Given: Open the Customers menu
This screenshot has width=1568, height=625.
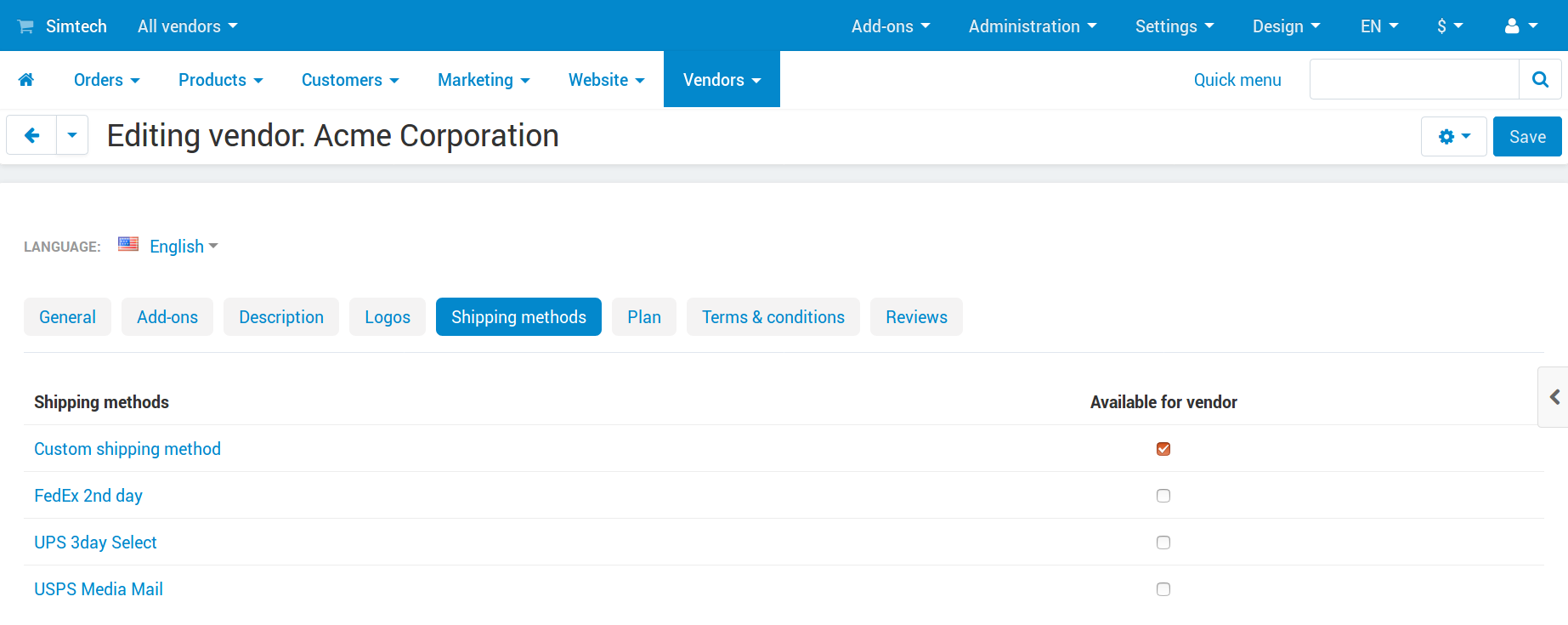Looking at the screenshot, I should pos(350,80).
